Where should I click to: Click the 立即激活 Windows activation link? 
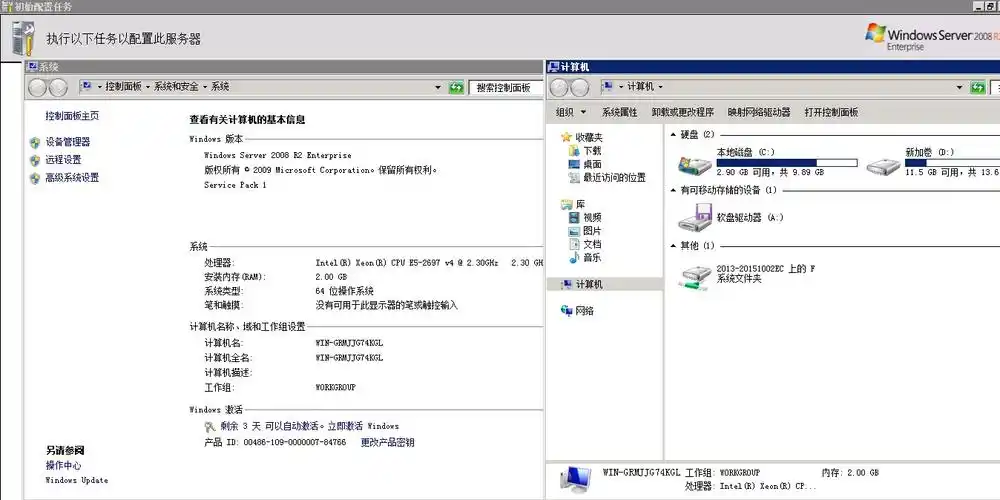tap(364, 426)
